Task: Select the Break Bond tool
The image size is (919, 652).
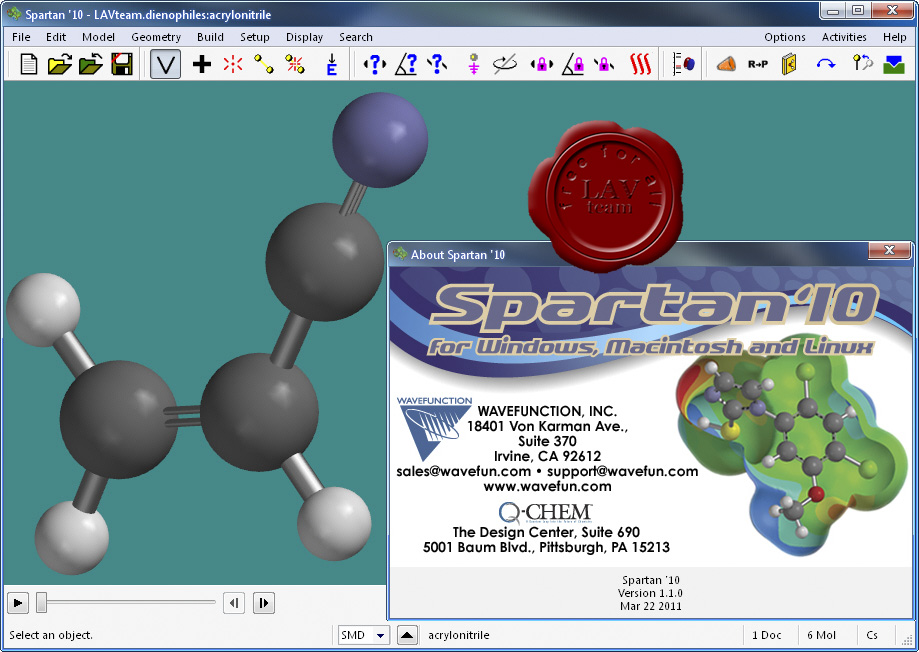Action: (295, 64)
